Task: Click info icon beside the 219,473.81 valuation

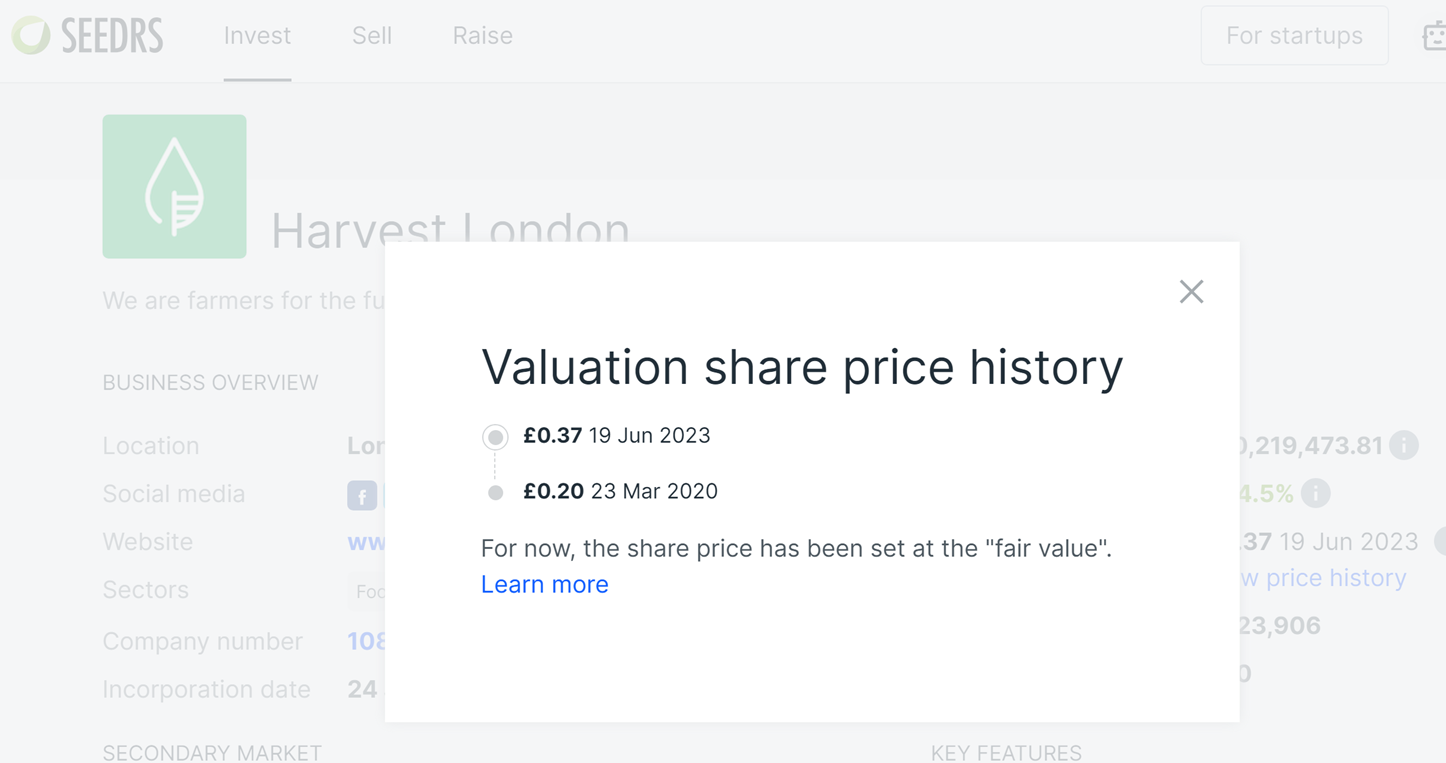Action: tap(1404, 445)
